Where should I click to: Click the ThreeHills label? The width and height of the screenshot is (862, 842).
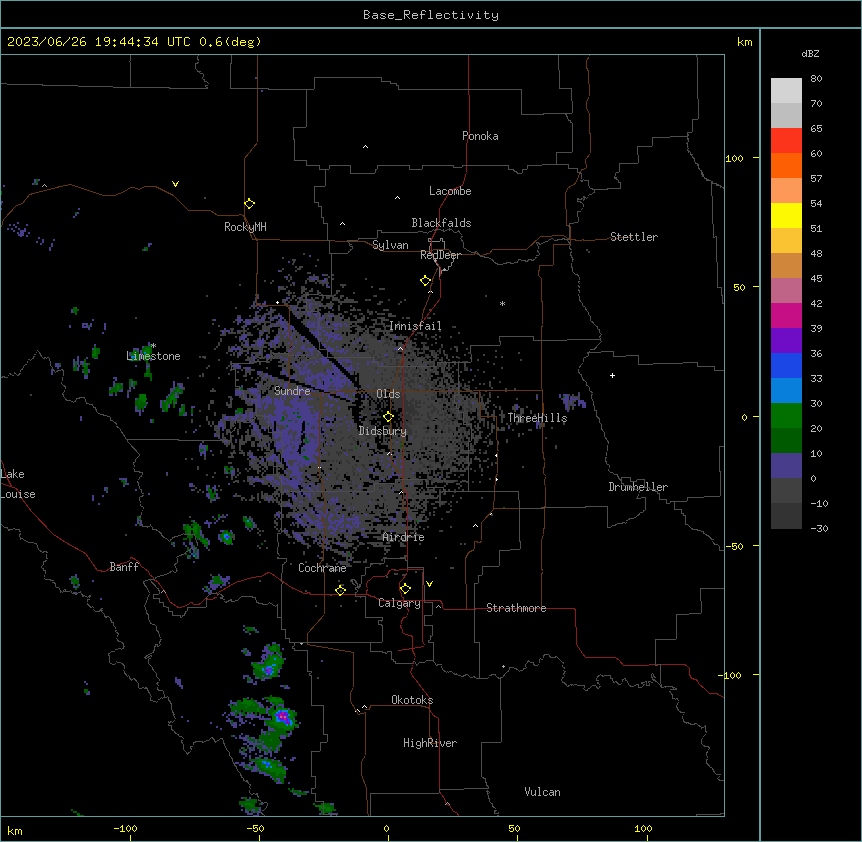pyautogui.click(x=537, y=418)
